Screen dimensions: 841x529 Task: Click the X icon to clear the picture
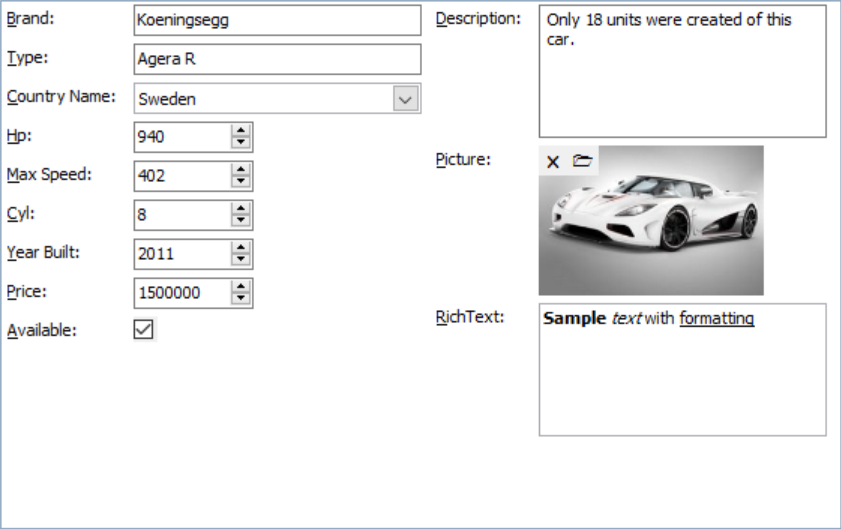coord(553,161)
